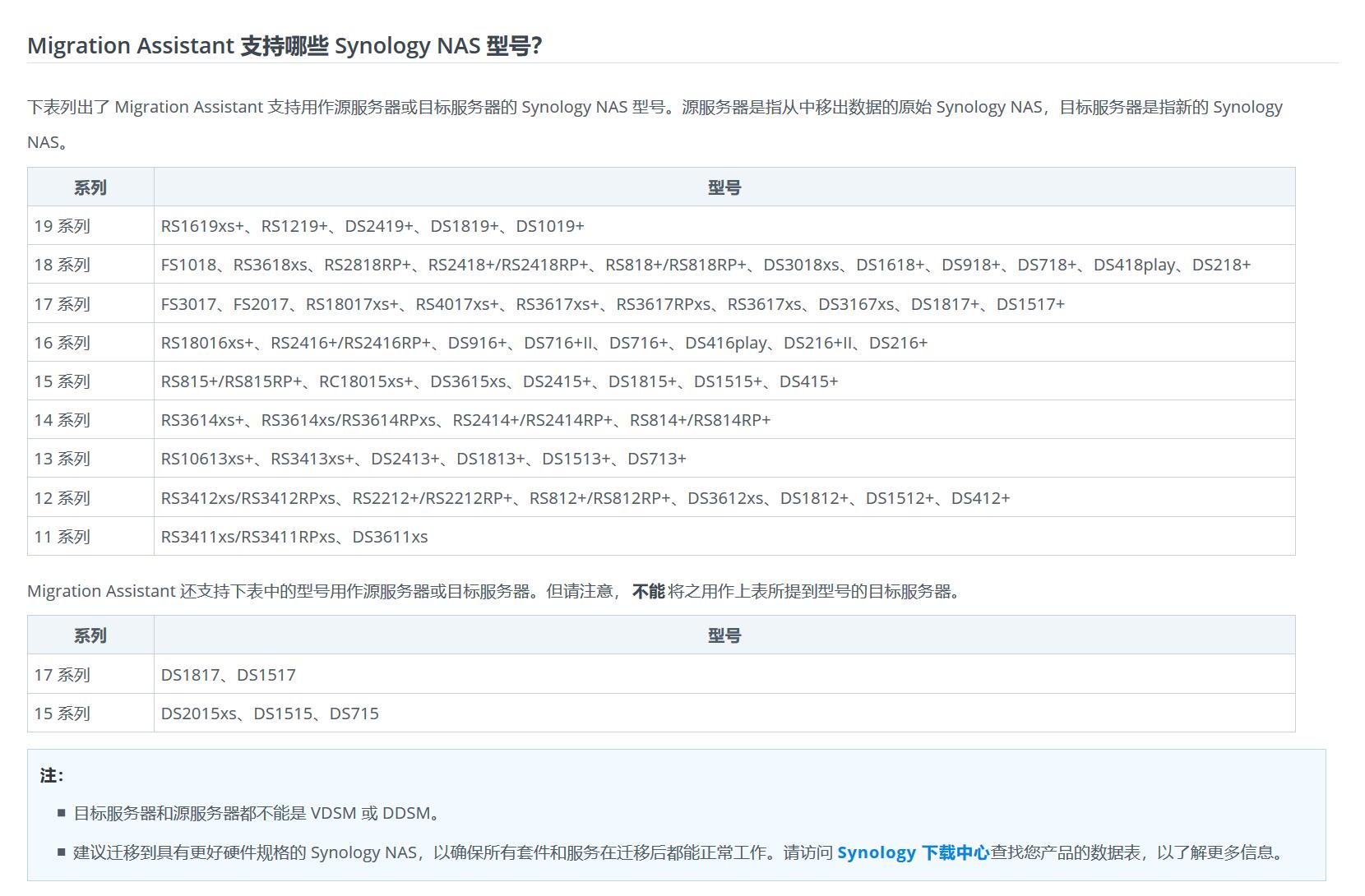Click the 14 系列 cell
Viewport: 1365px width, 896px height.
click(x=90, y=420)
